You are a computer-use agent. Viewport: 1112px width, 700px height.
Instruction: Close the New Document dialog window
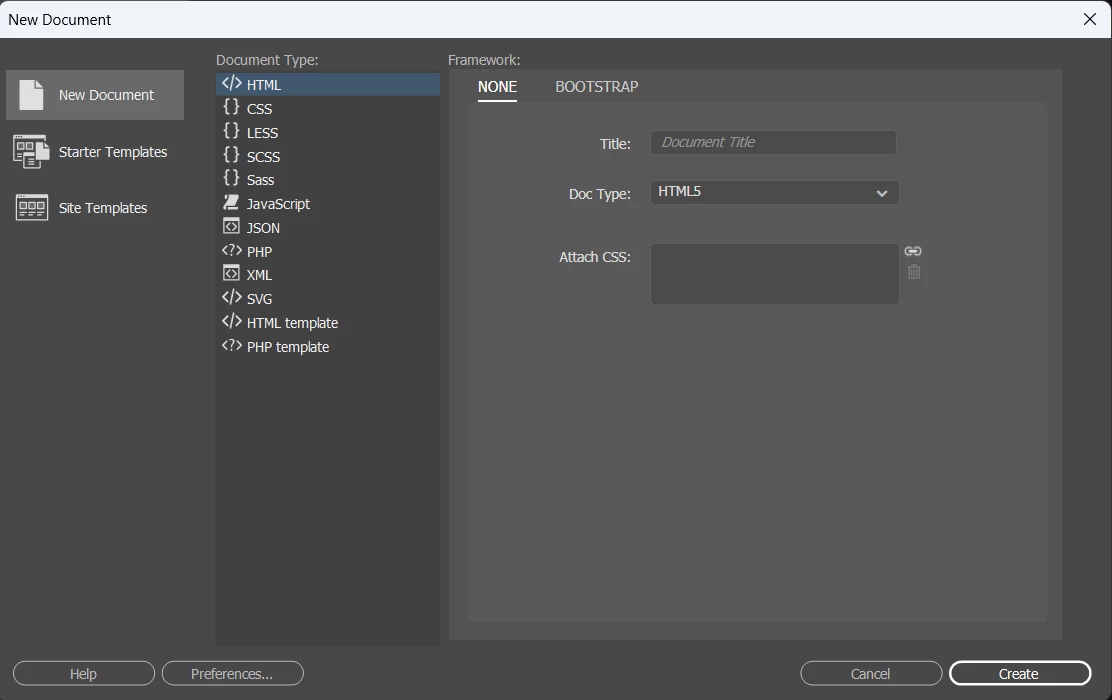[x=1090, y=19]
